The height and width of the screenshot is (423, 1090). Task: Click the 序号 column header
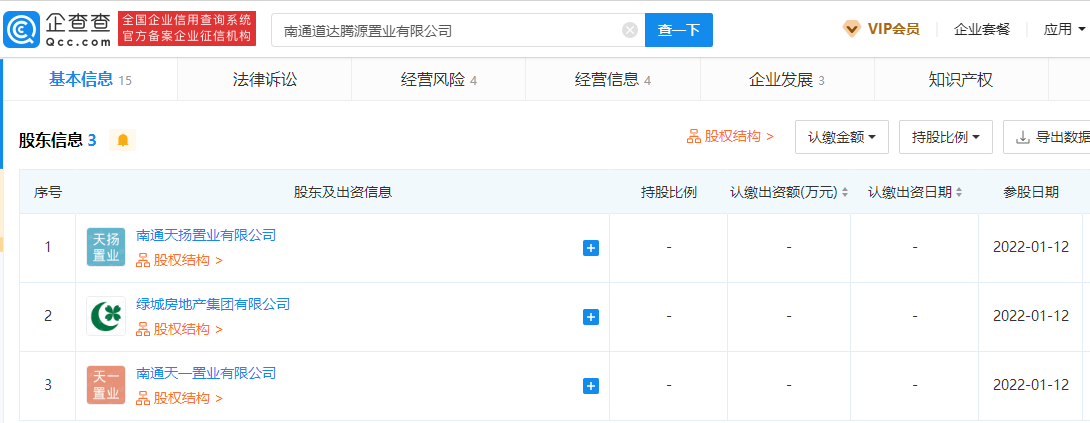tap(48, 192)
